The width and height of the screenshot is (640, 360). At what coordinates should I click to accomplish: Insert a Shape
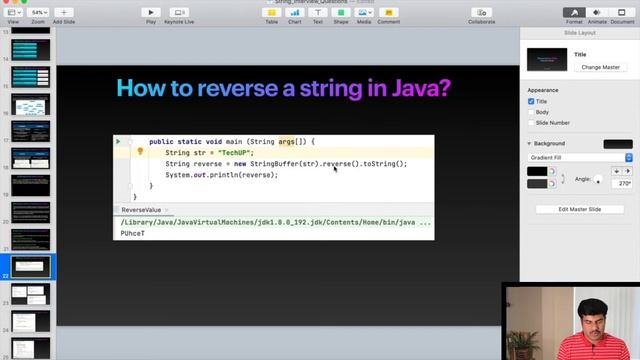click(x=341, y=13)
